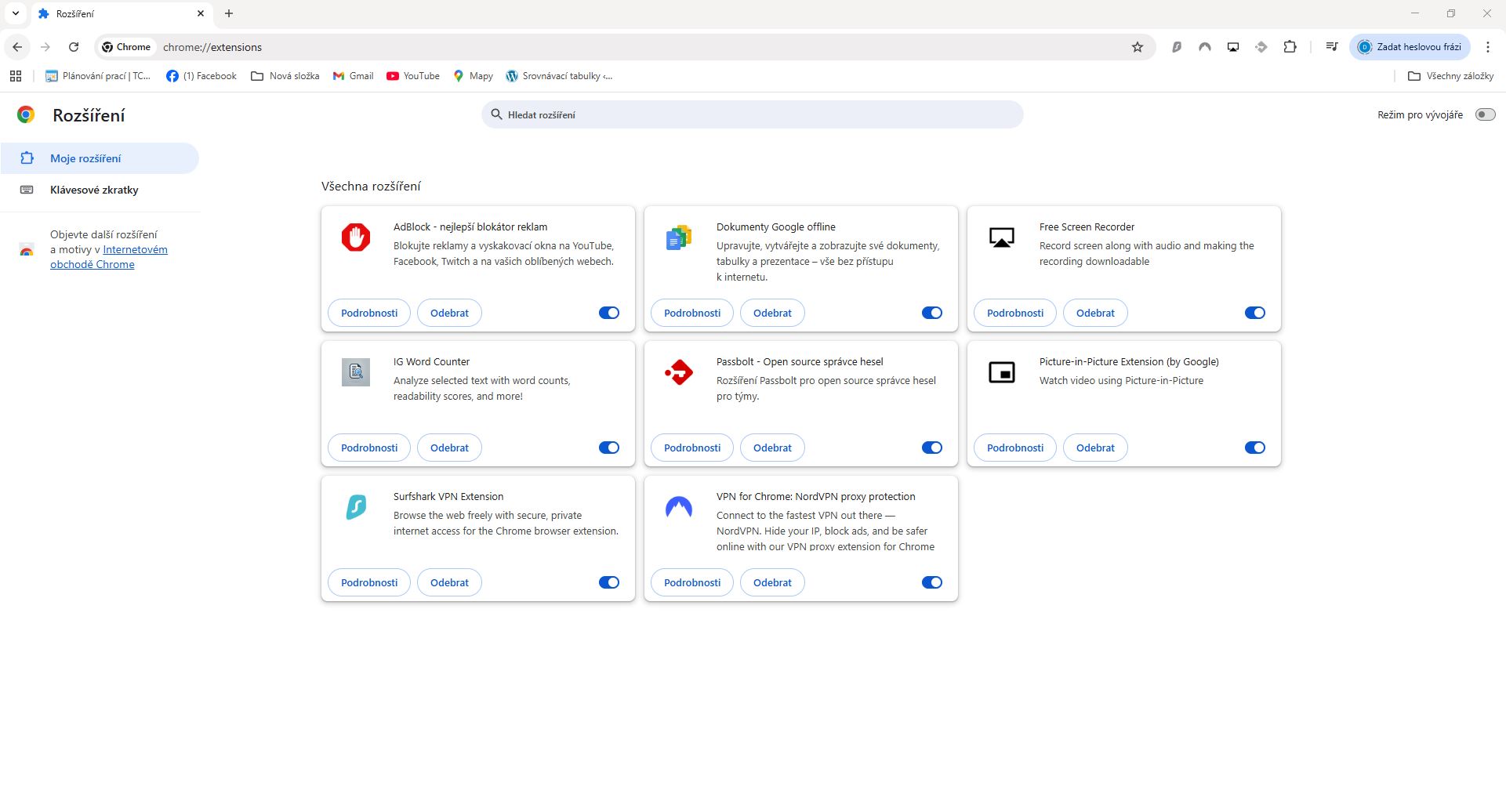Click Odebrat for NordVPN extension

[x=772, y=582]
